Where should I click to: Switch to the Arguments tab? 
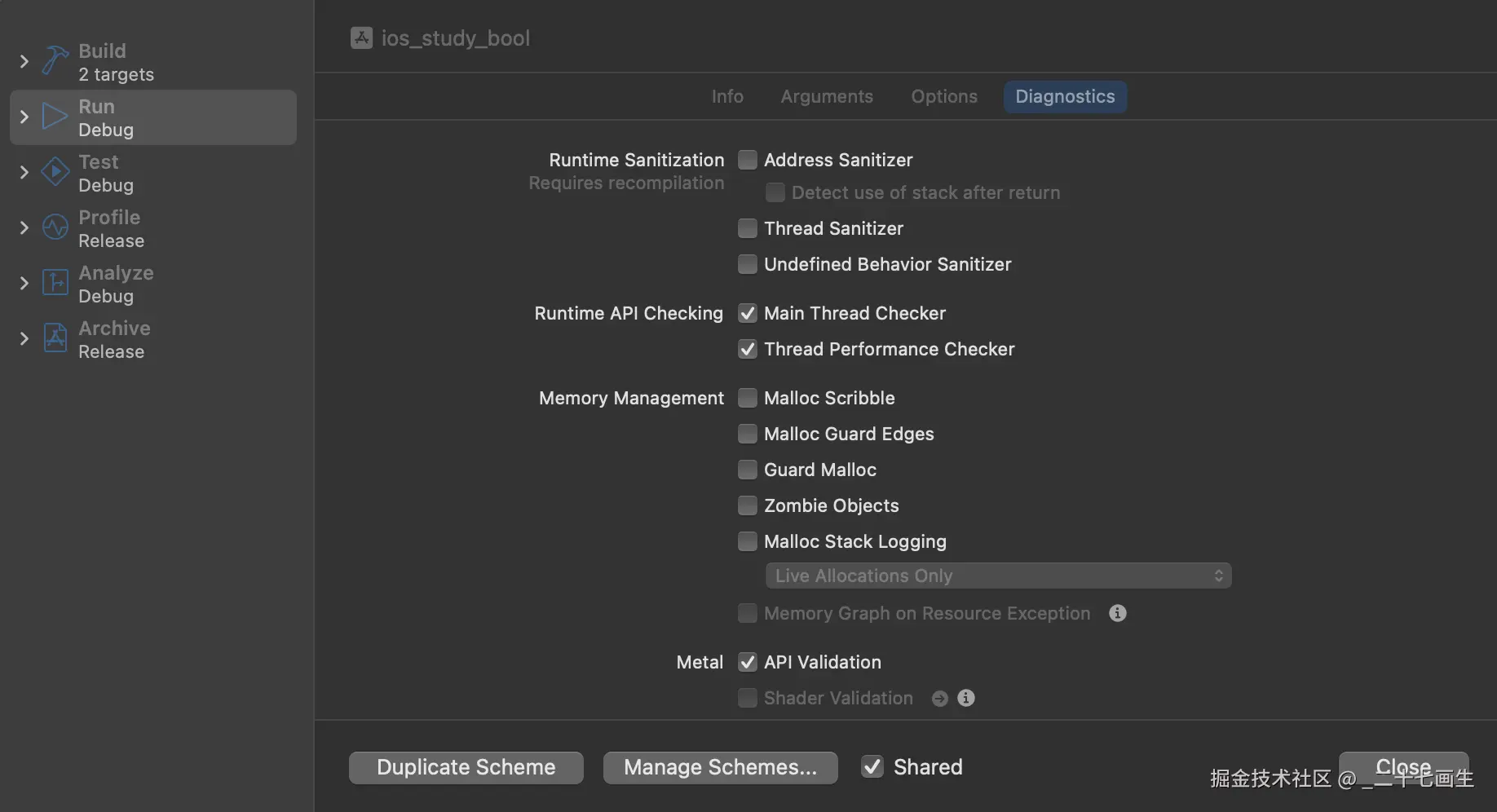click(827, 96)
